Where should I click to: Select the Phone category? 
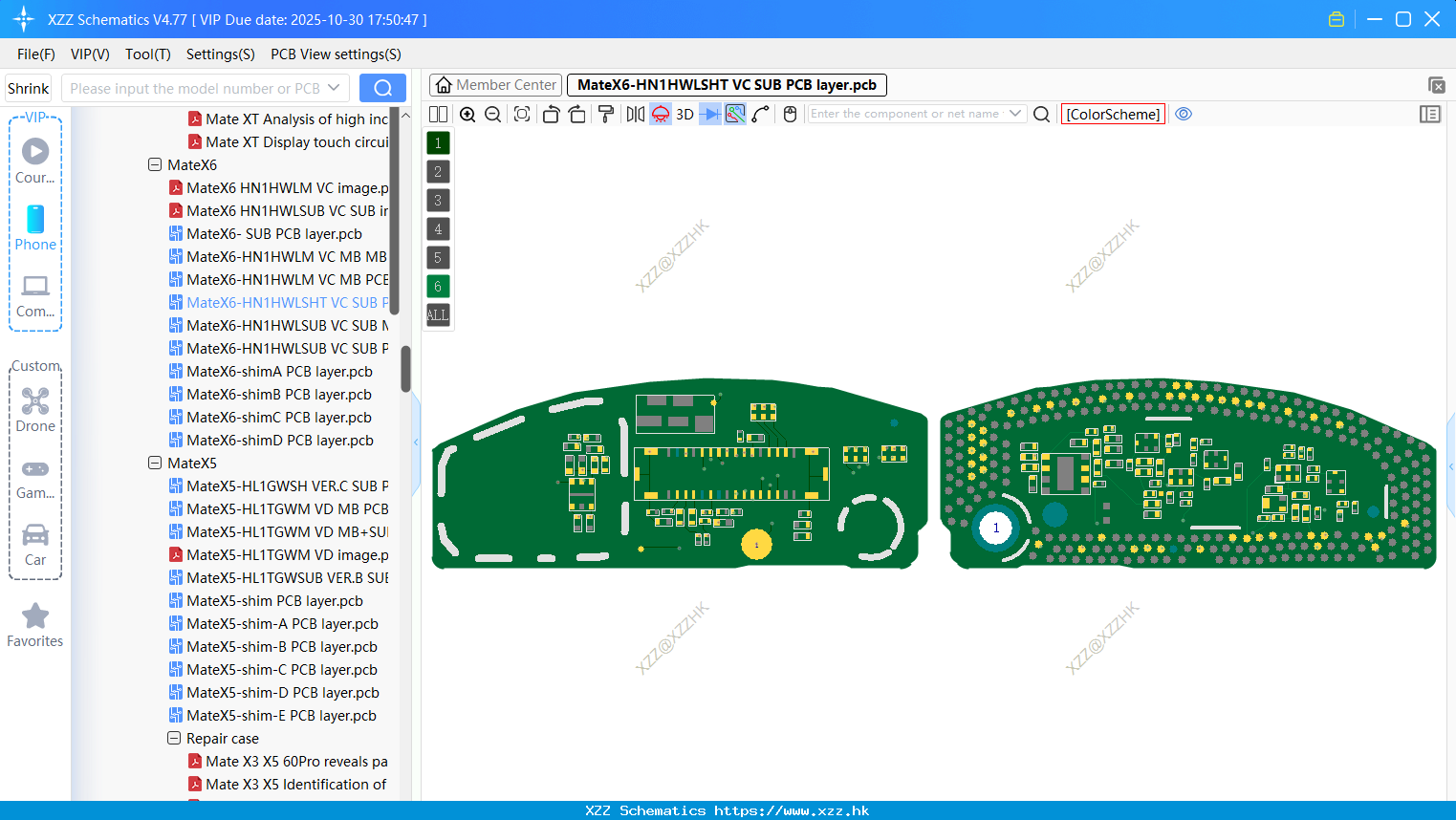35,228
